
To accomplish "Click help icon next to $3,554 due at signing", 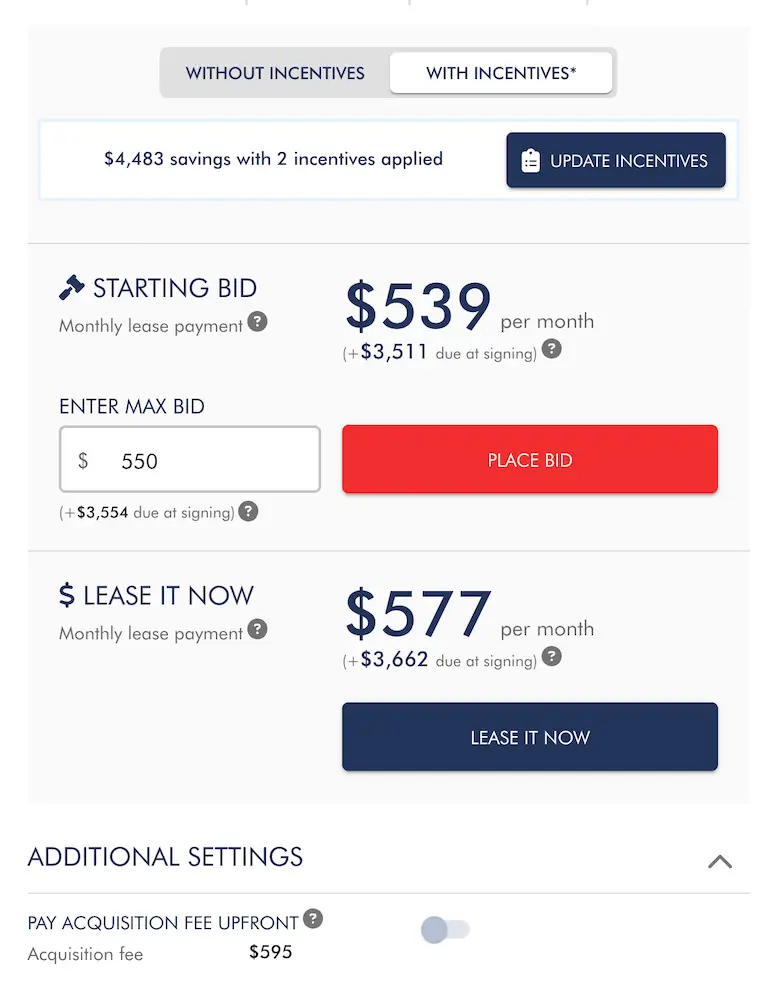I will pyautogui.click(x=248, y=511).
